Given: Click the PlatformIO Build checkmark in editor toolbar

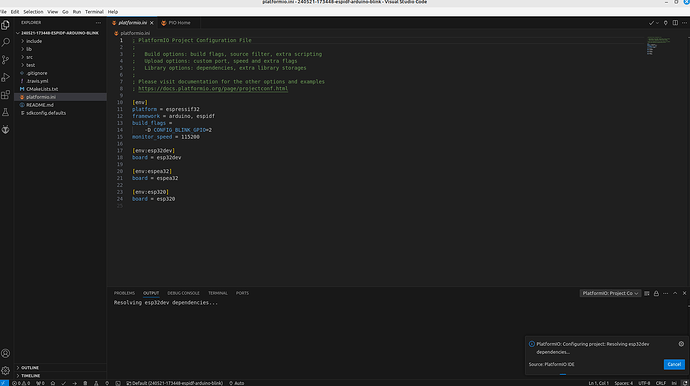Looking at the screenshot, I should click(x=651, y=23).
